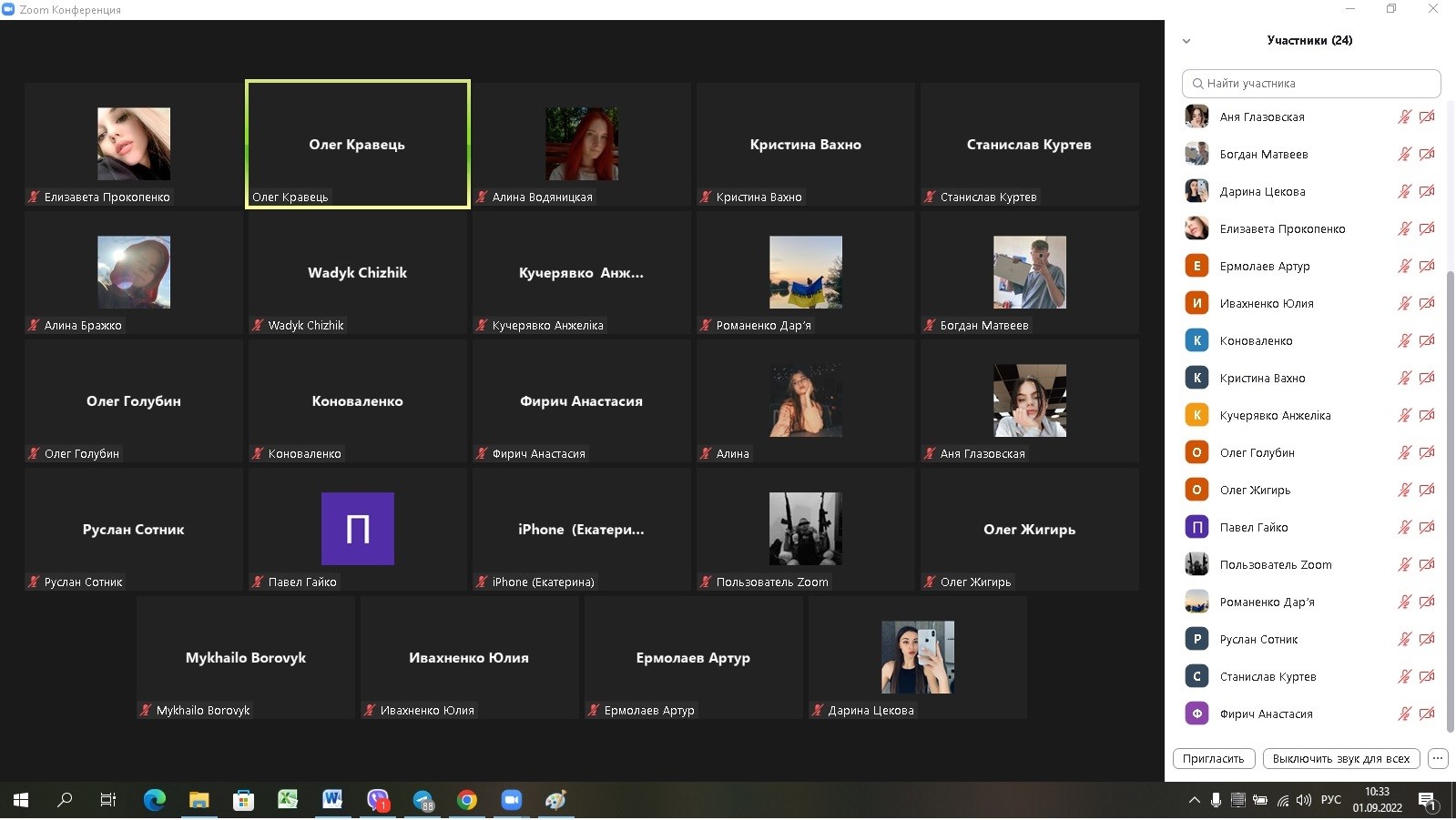This screenshot has width=1456, height=820.
Task: Click the purple П avatar of Павел Гайко
Action: click(x=357, y=529)
